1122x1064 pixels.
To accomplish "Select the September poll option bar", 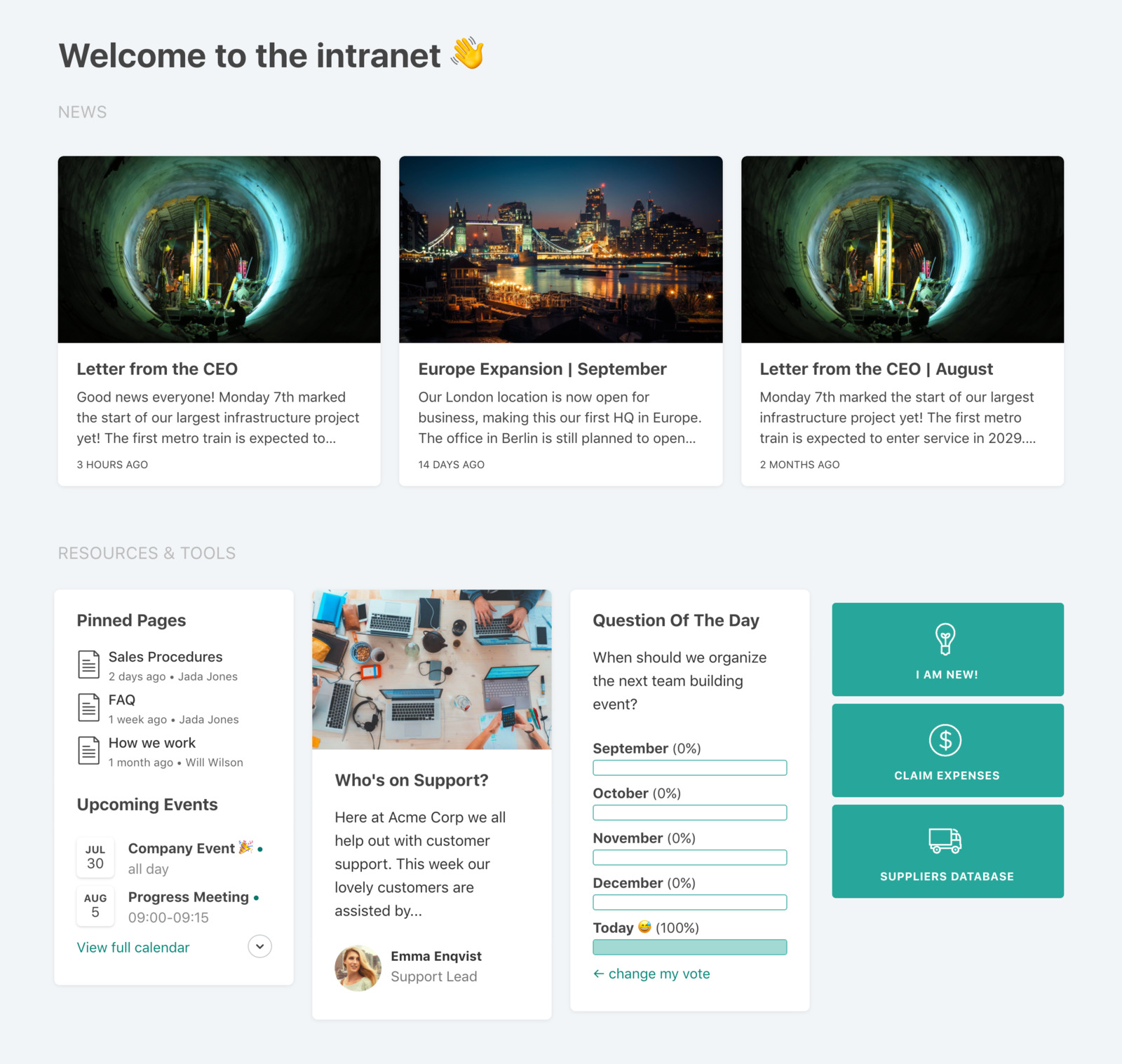I will [690, 768].
